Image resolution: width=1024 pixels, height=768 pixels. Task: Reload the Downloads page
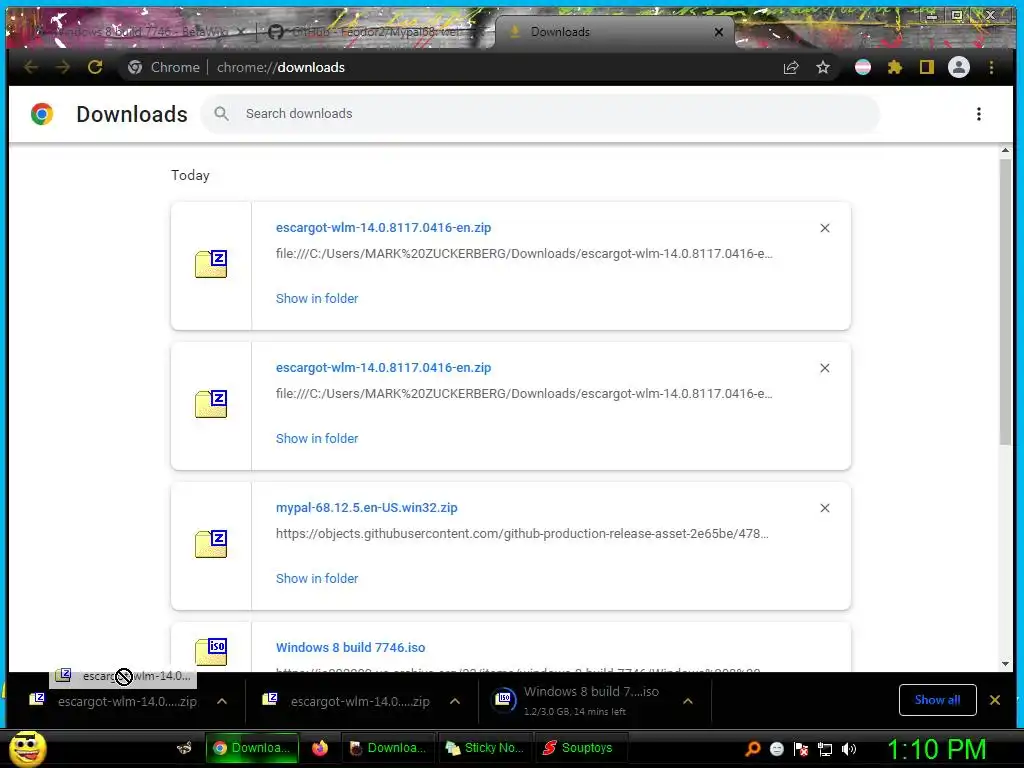tap(95, 67)
